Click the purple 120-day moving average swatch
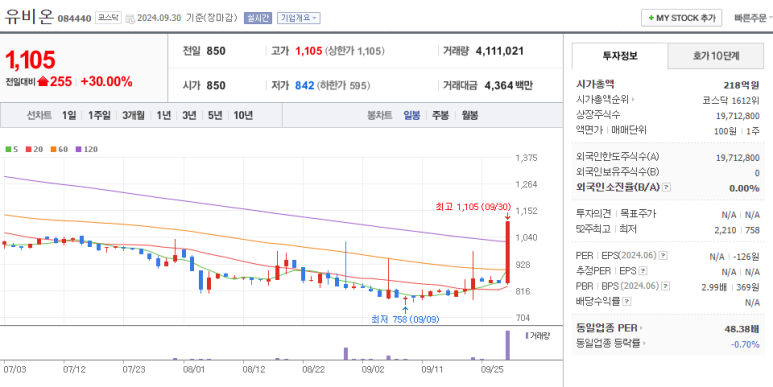Viewport: 773px width, 387px height. pyautogui.click(x=78, y=149)
